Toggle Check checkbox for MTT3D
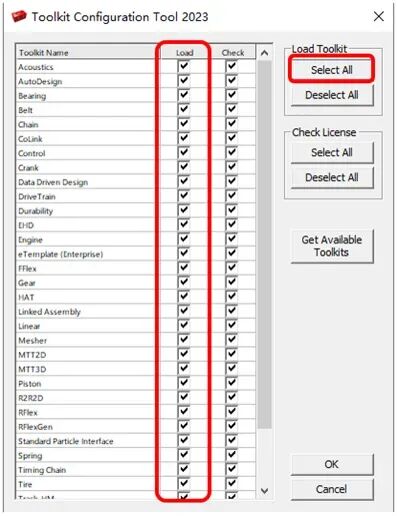The height and width of the screenshot is (516, 397). pos(232,368)
